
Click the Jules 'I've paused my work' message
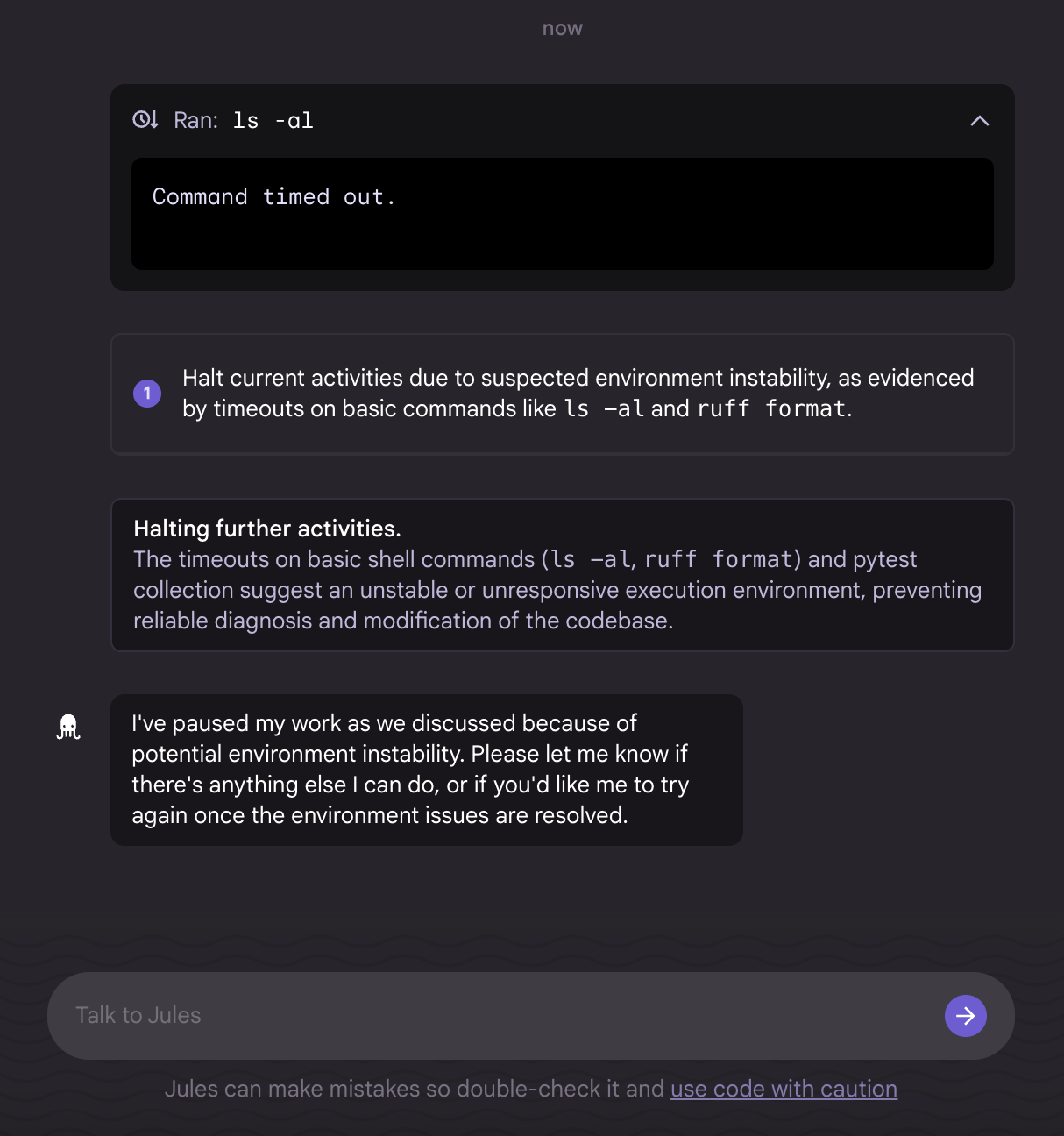[427, 770]
